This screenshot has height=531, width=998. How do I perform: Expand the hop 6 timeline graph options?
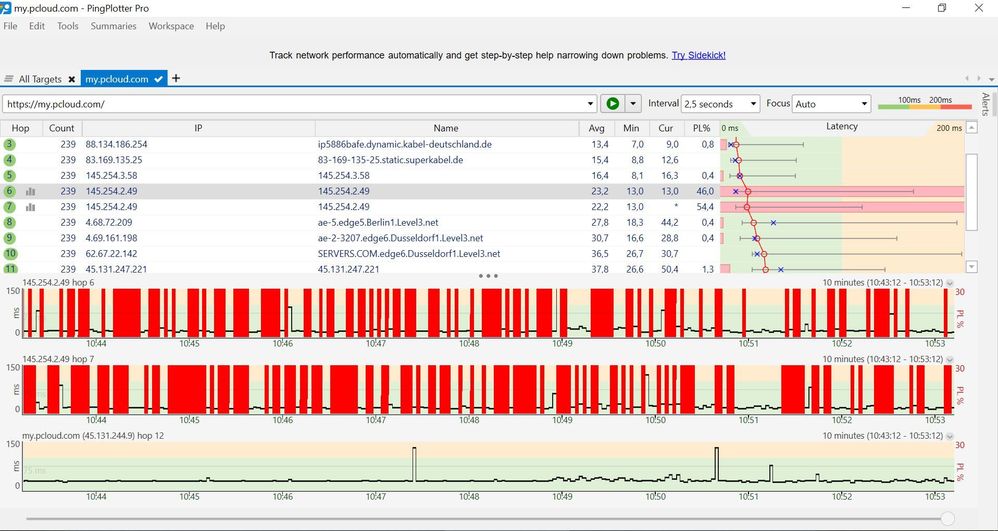pyautogui.click(x=950, y=283)
